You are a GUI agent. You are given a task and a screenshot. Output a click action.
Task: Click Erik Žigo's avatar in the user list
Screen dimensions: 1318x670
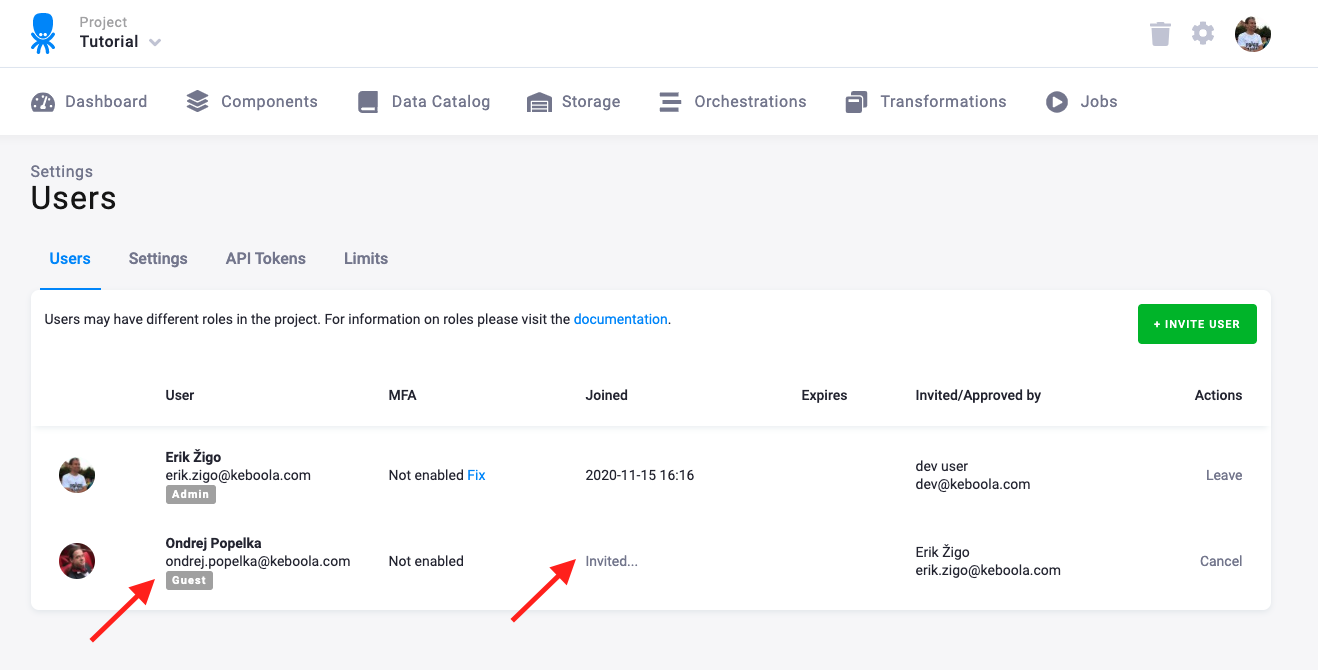(77, 475)
